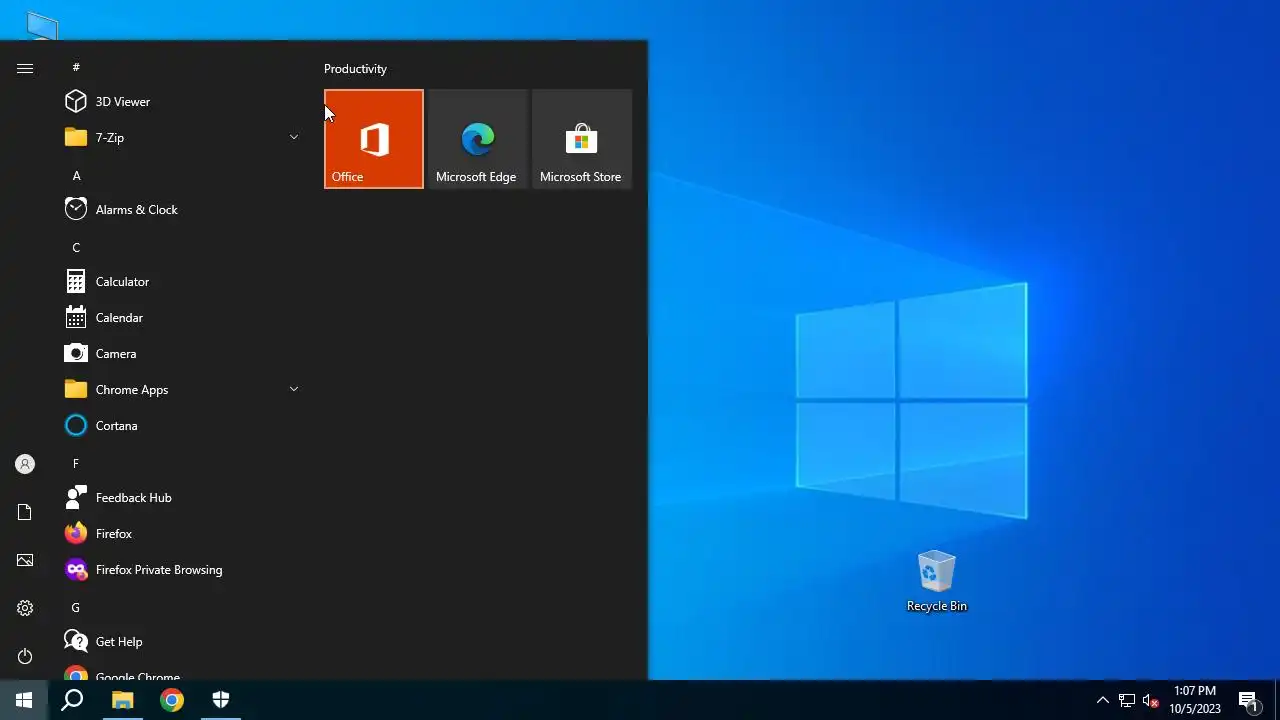Screen dimensions: 1280x720
Task: Show hidden tray icons chevron
Action: [x=1103, y=700]
